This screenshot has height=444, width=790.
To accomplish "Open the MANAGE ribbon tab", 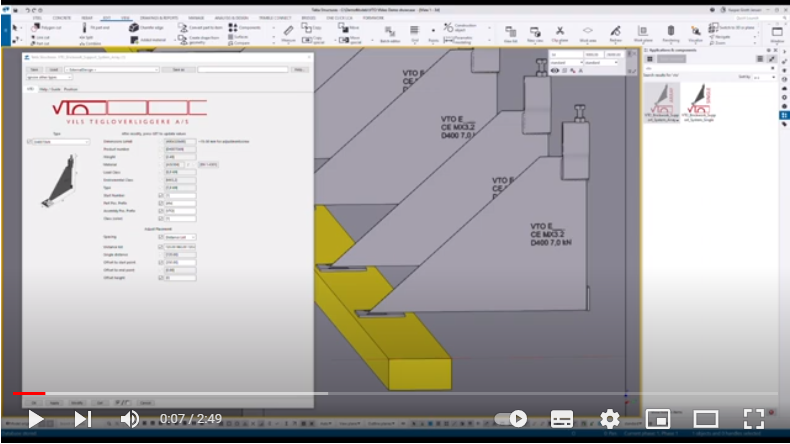I will 196,18.
